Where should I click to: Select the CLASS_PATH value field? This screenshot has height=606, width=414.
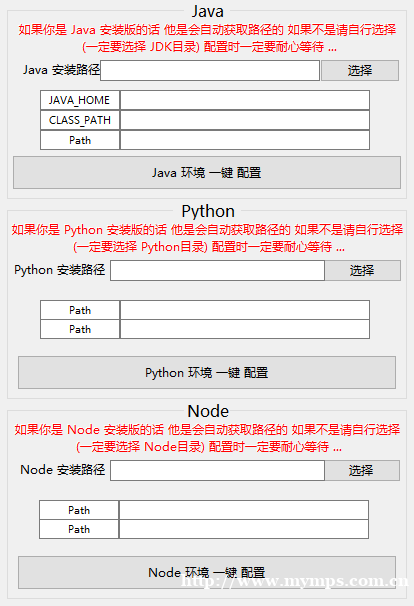[245, 120]
